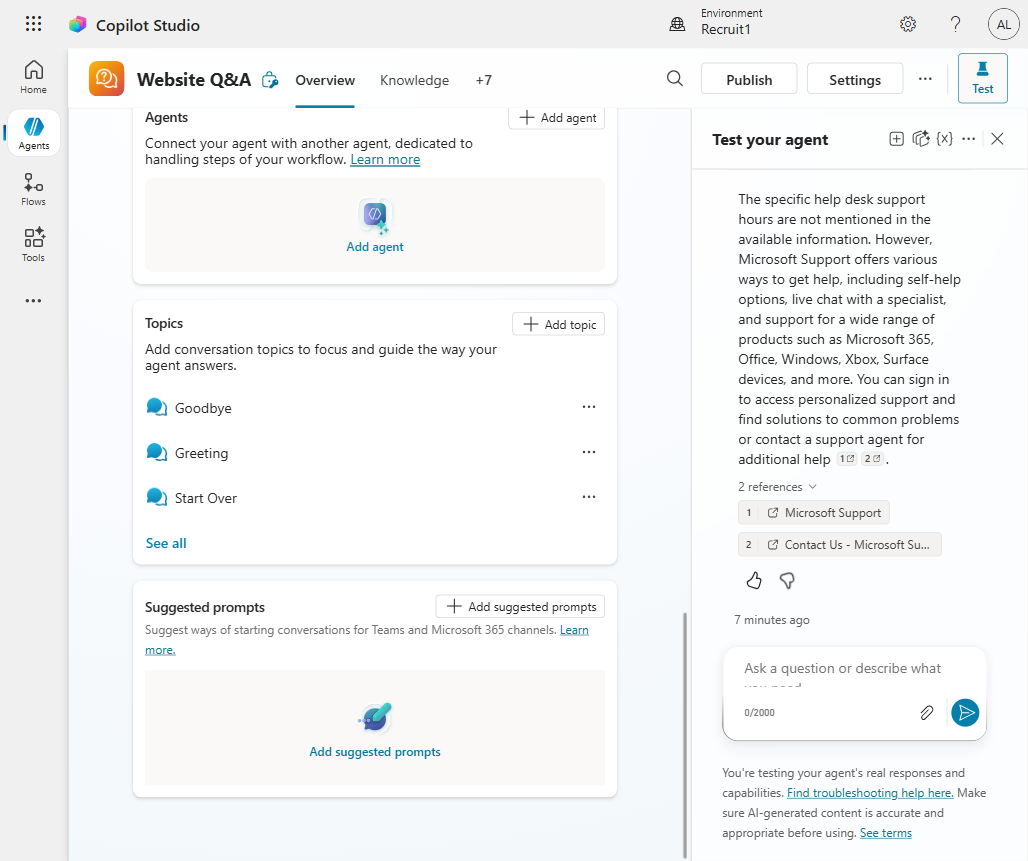Open Microsoft Support reference 1
The image size is (1028, 861).
(x=814, y=513)
